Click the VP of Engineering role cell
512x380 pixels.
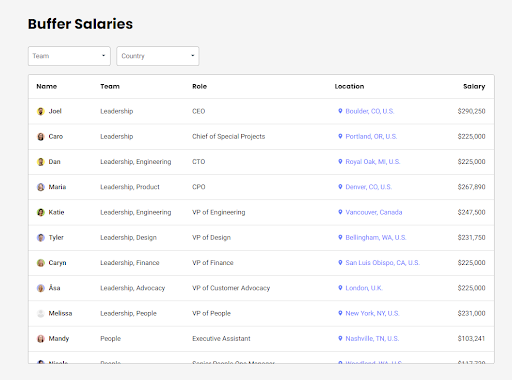[219, 212]
